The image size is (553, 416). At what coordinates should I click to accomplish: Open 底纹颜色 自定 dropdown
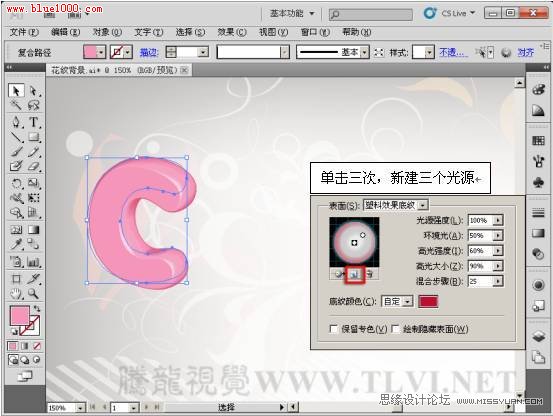(x=397, y=301)
